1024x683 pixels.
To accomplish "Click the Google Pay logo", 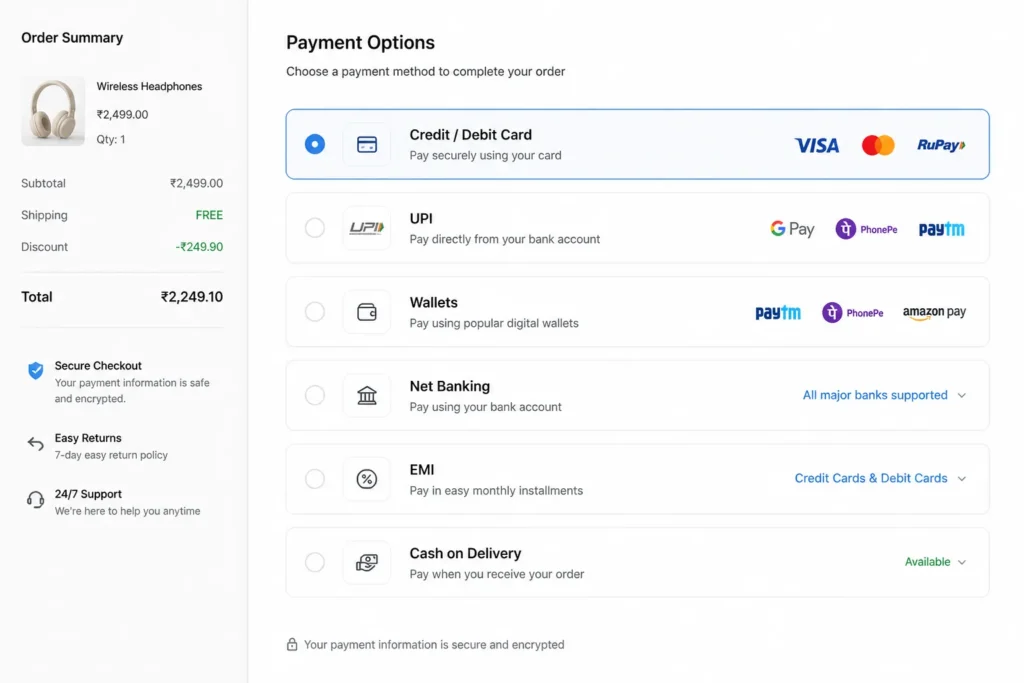I will coord(792,229).
